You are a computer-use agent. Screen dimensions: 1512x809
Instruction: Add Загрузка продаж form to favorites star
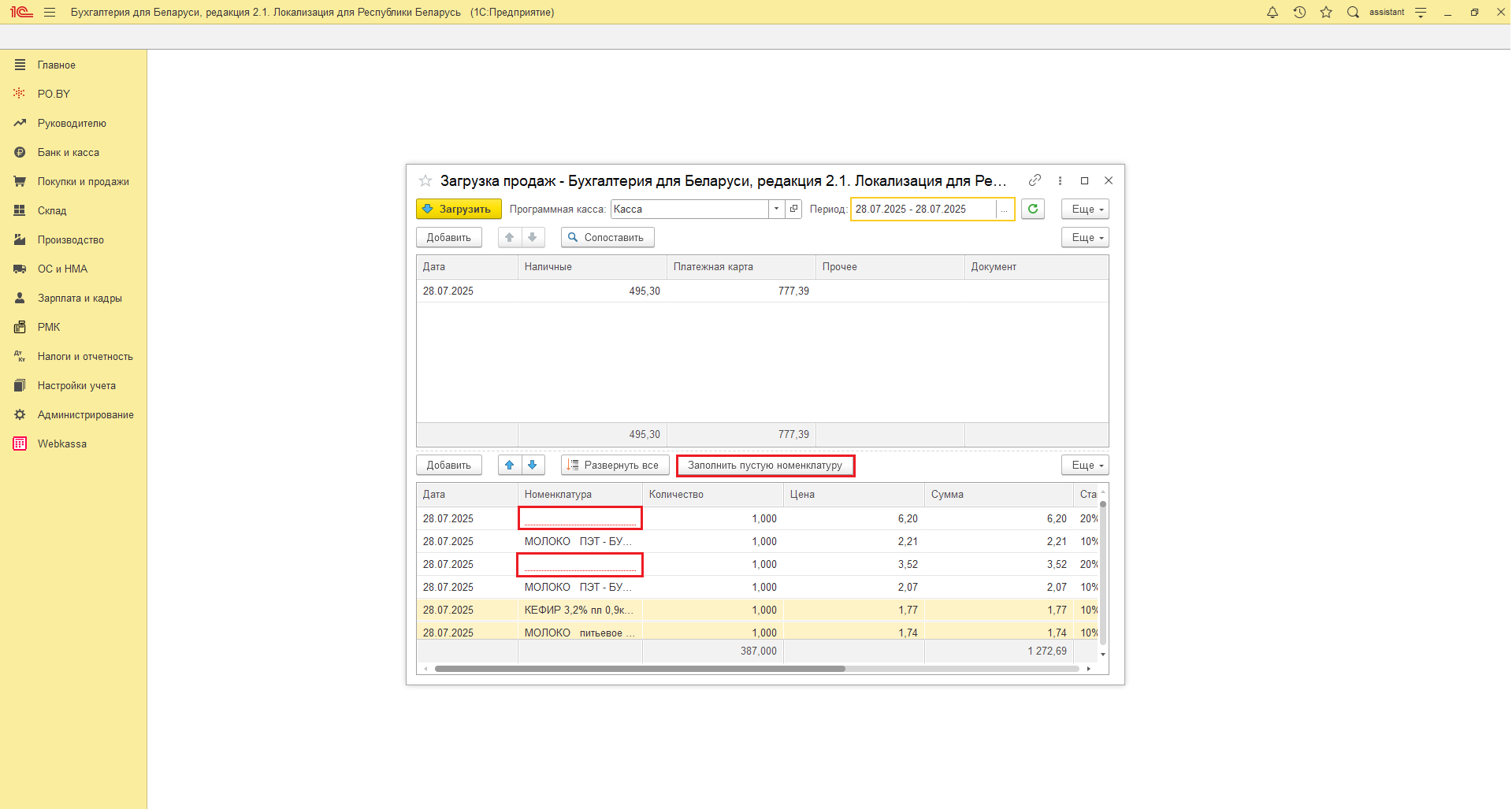tap(425, 180)
